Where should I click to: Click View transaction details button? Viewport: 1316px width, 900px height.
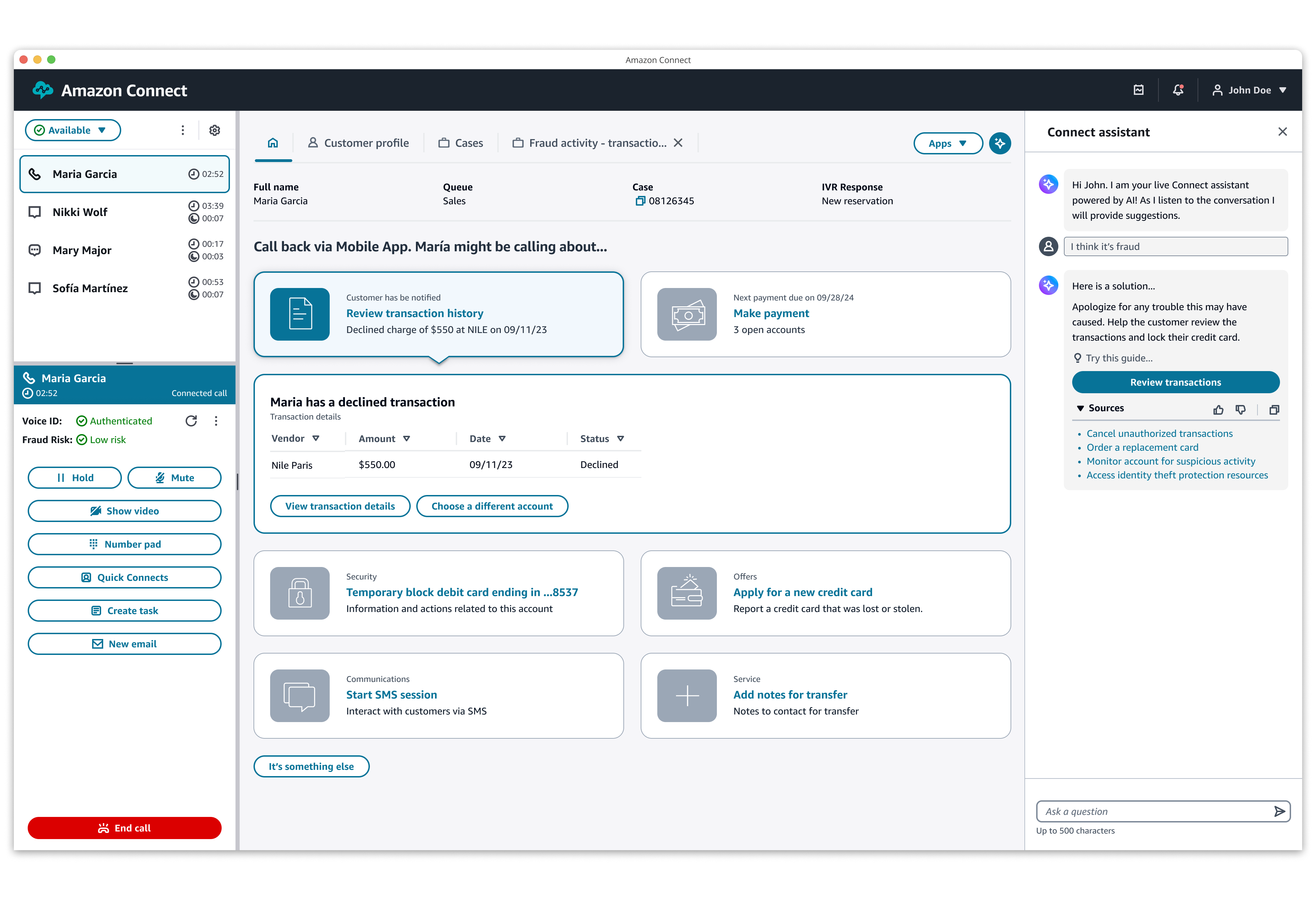(x=340, y=506)
